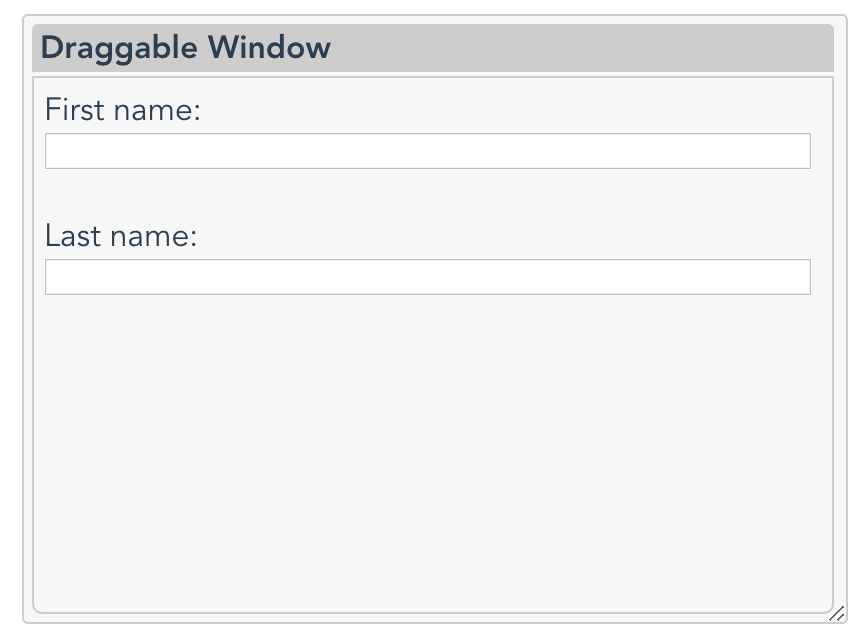Grab the diagonal-lines resize handle
Image resolution: width=864 pixels, height=636 pixels.
click(836, 613)
